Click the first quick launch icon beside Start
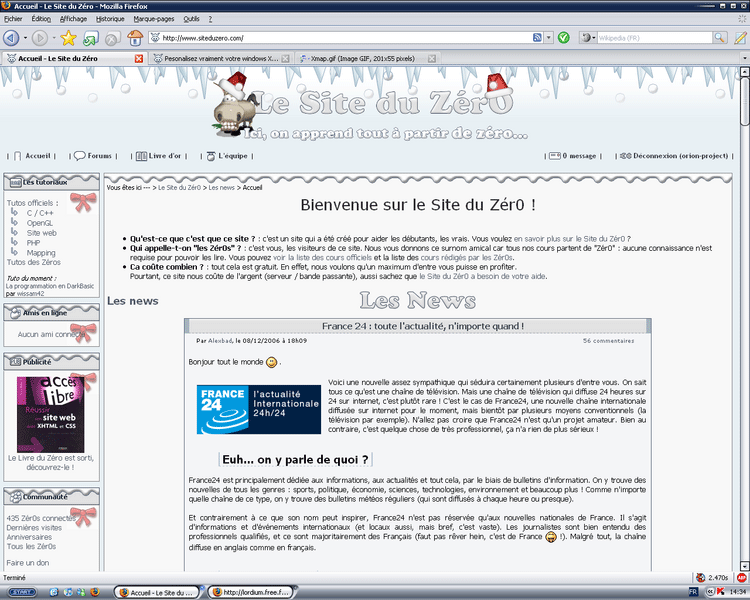Screen dimensions: 750x600 coord(54,592)
